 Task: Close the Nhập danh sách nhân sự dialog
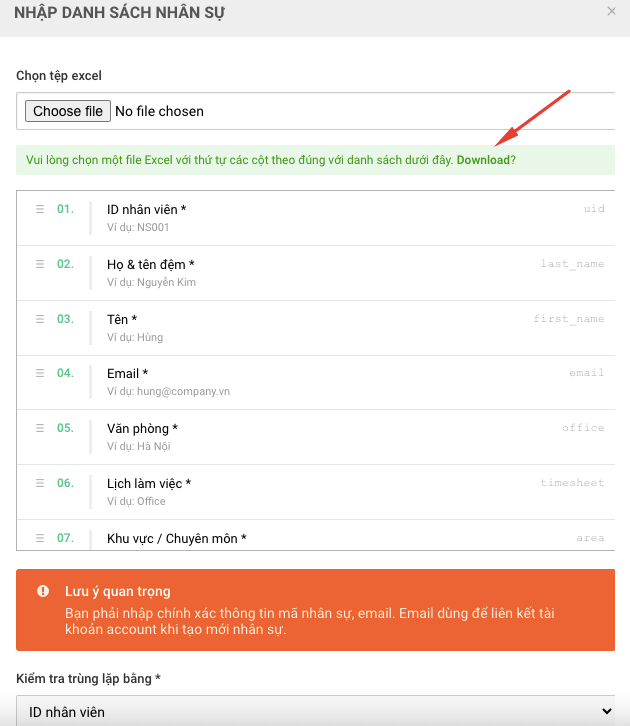click(x=611, y=11)
